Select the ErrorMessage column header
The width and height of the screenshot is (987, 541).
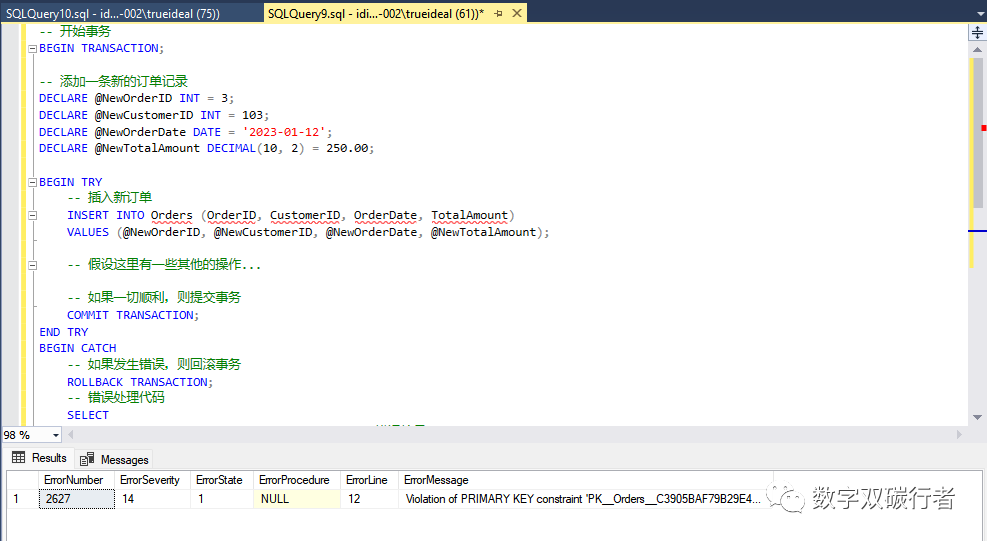point(436,480)
